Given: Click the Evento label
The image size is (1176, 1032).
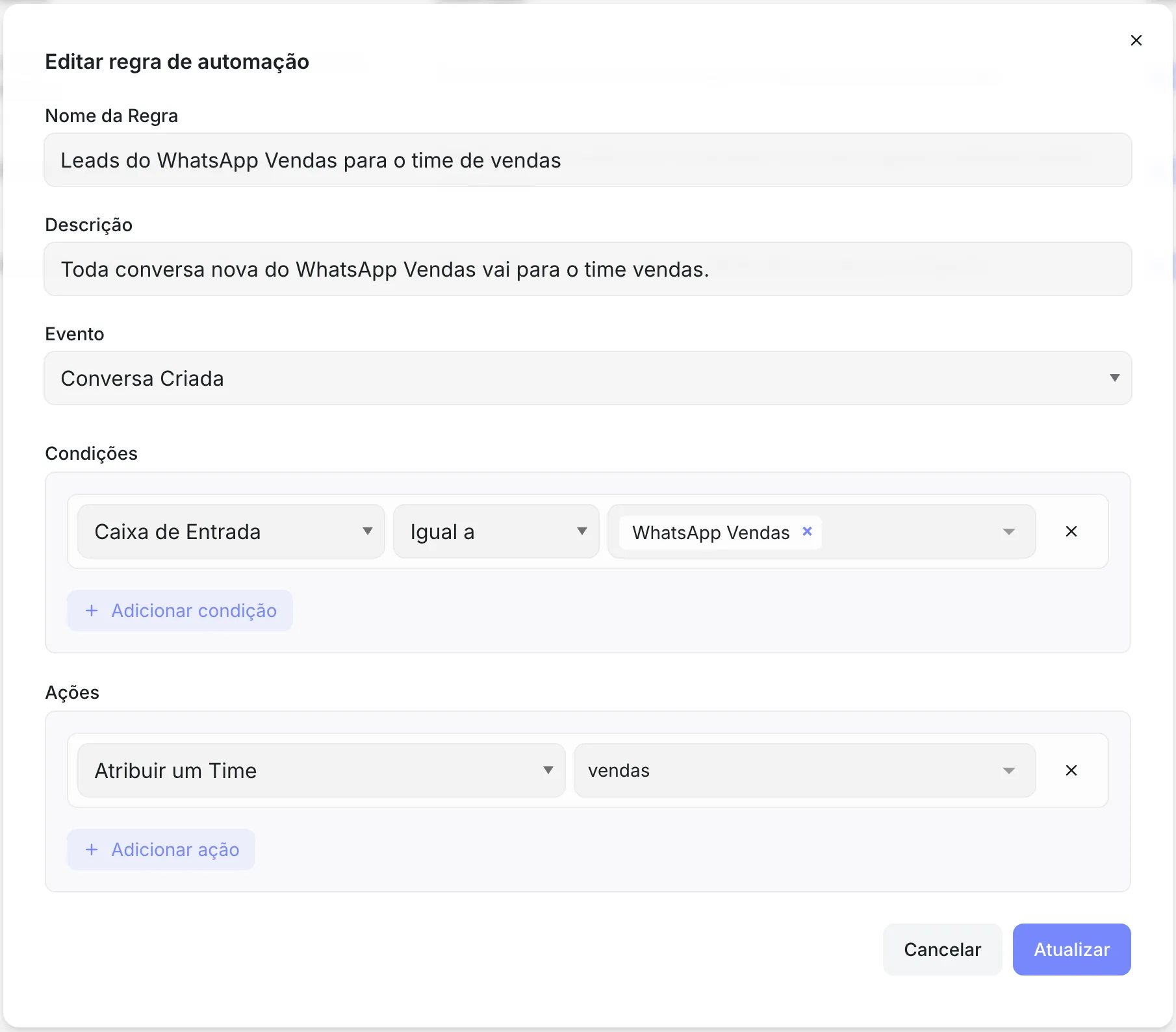Looking at the screenshot, I should 74,334.
